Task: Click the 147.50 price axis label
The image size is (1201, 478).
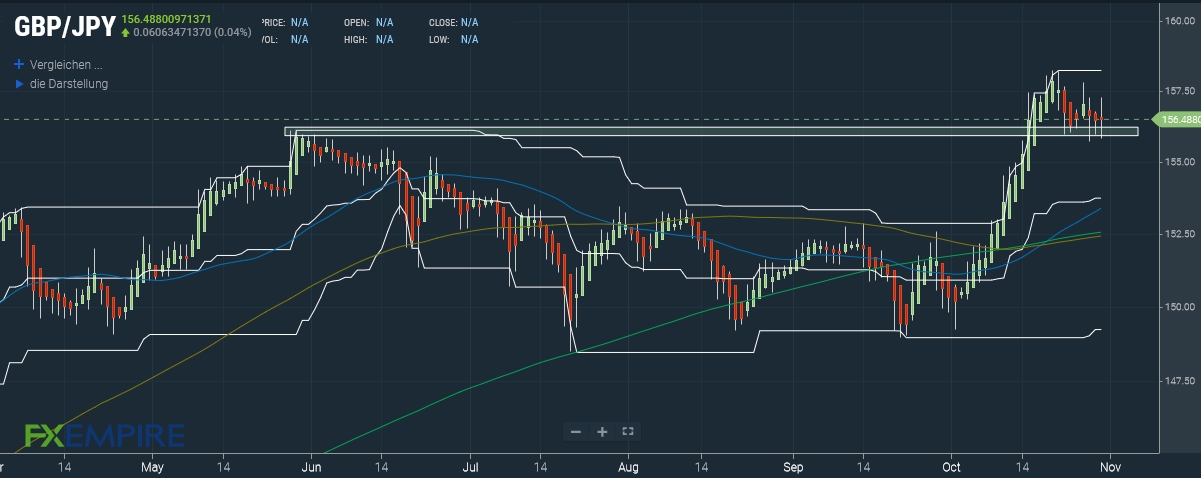Action: (x=1182, y=380)
